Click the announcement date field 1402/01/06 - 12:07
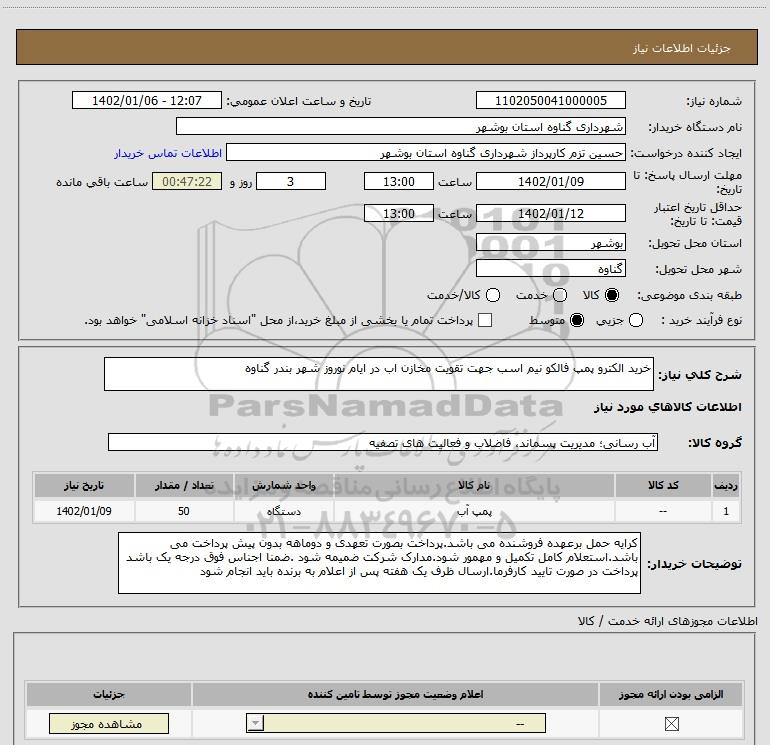The image size is (770, 745). point(147,100)
